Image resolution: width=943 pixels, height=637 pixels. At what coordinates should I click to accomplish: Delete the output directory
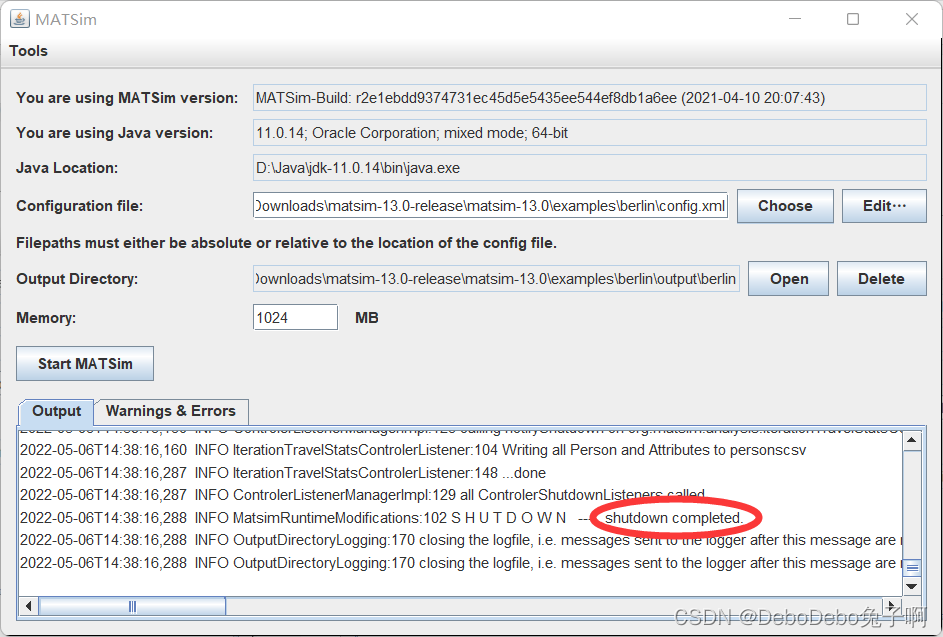pos(881,279)
